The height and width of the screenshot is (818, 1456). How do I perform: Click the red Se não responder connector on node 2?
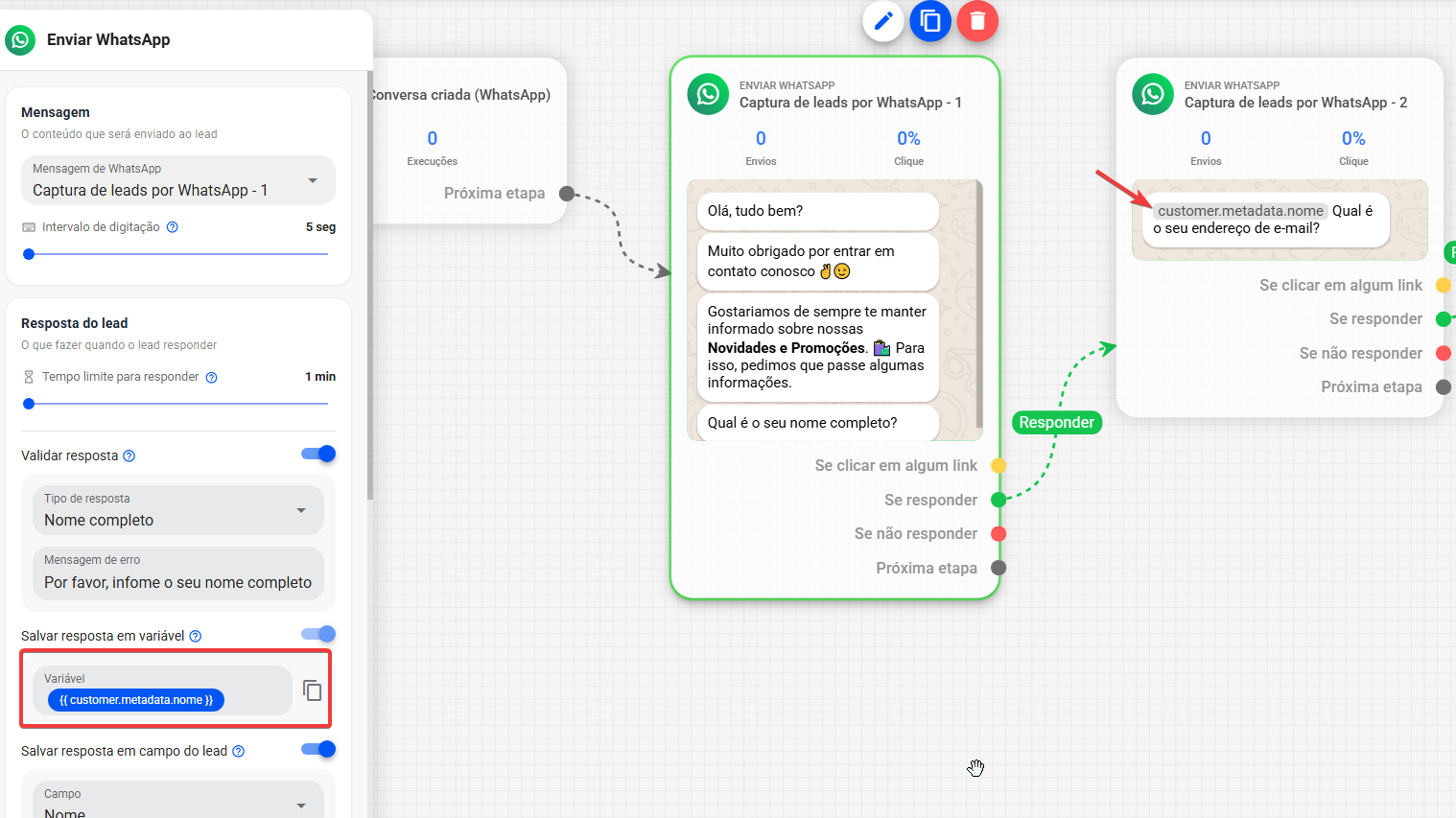(x=1444, y=353)
